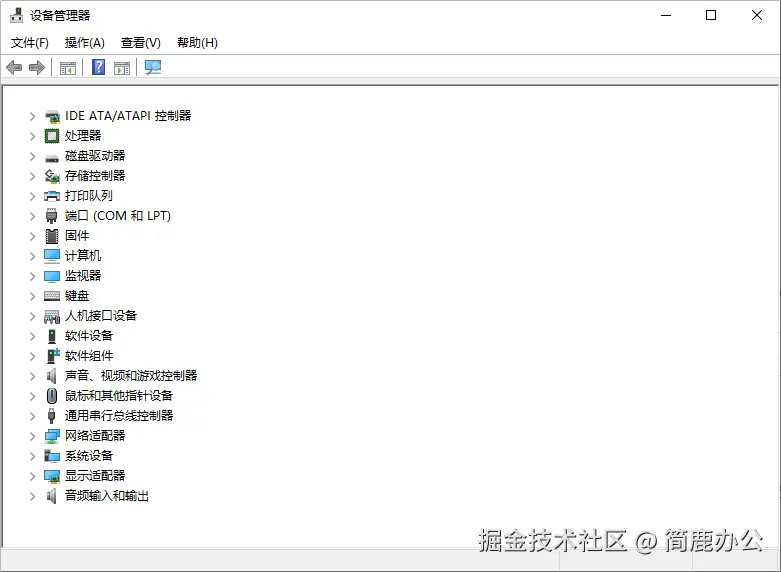This screenshot has width=781, height=572.
Task: Expand the 显示适配器 node chevron
Action: point(32,476)
